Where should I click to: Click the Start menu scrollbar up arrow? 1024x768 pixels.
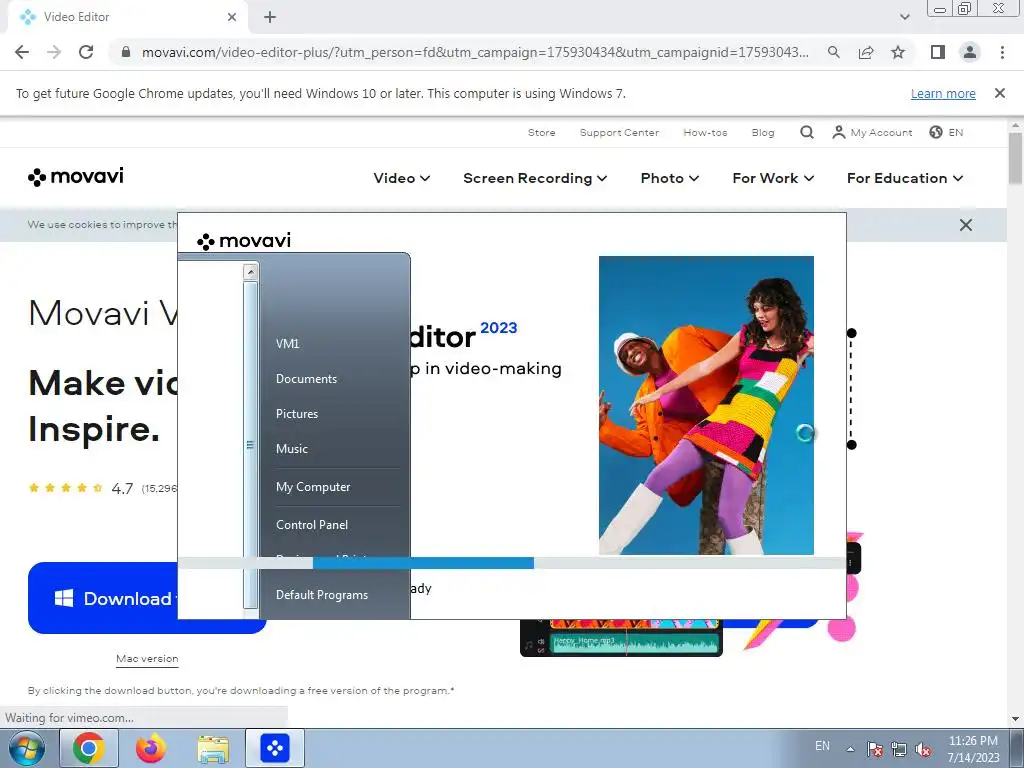click(251, 272)
